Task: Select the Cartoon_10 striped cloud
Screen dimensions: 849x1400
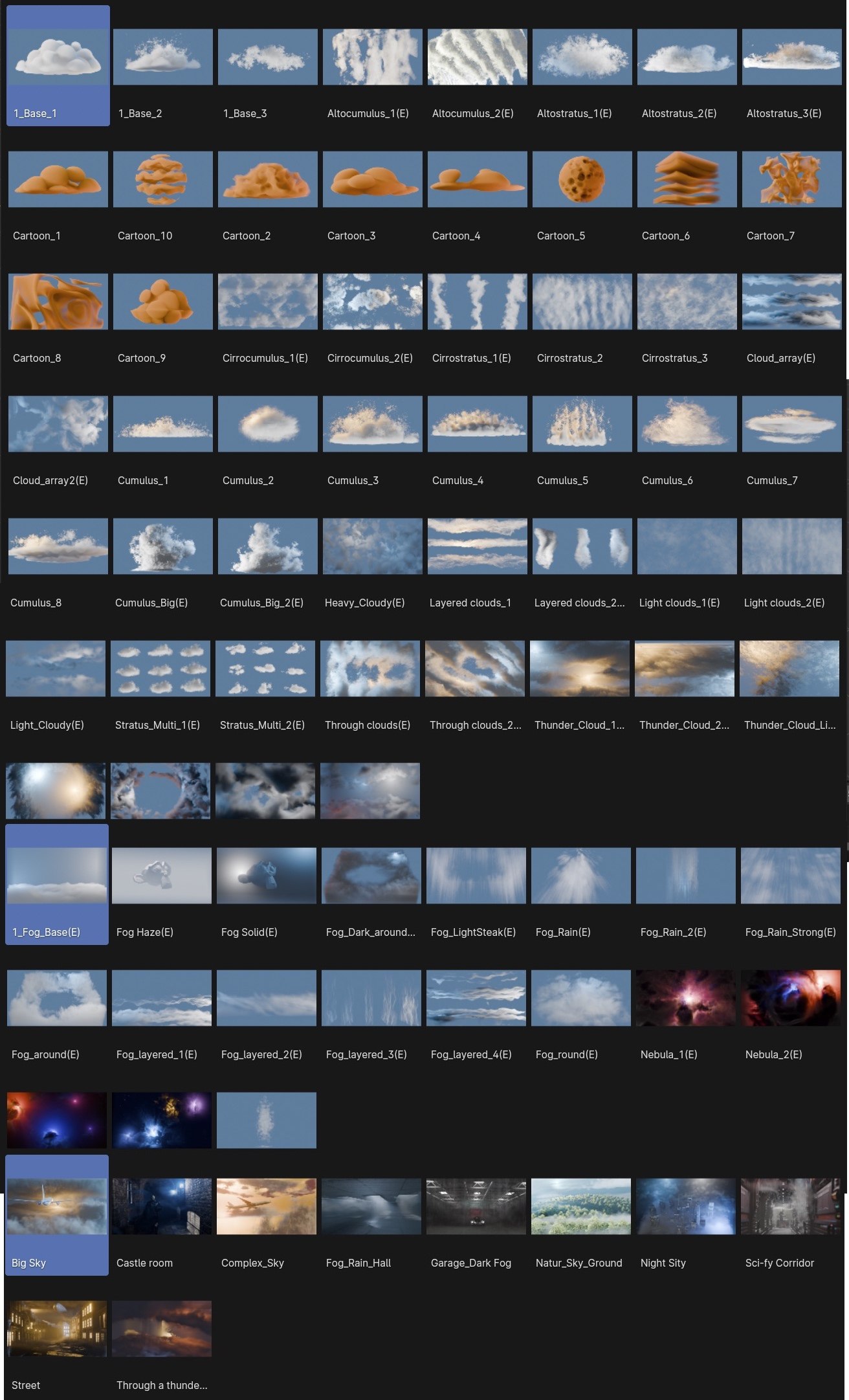Action: 162,179
